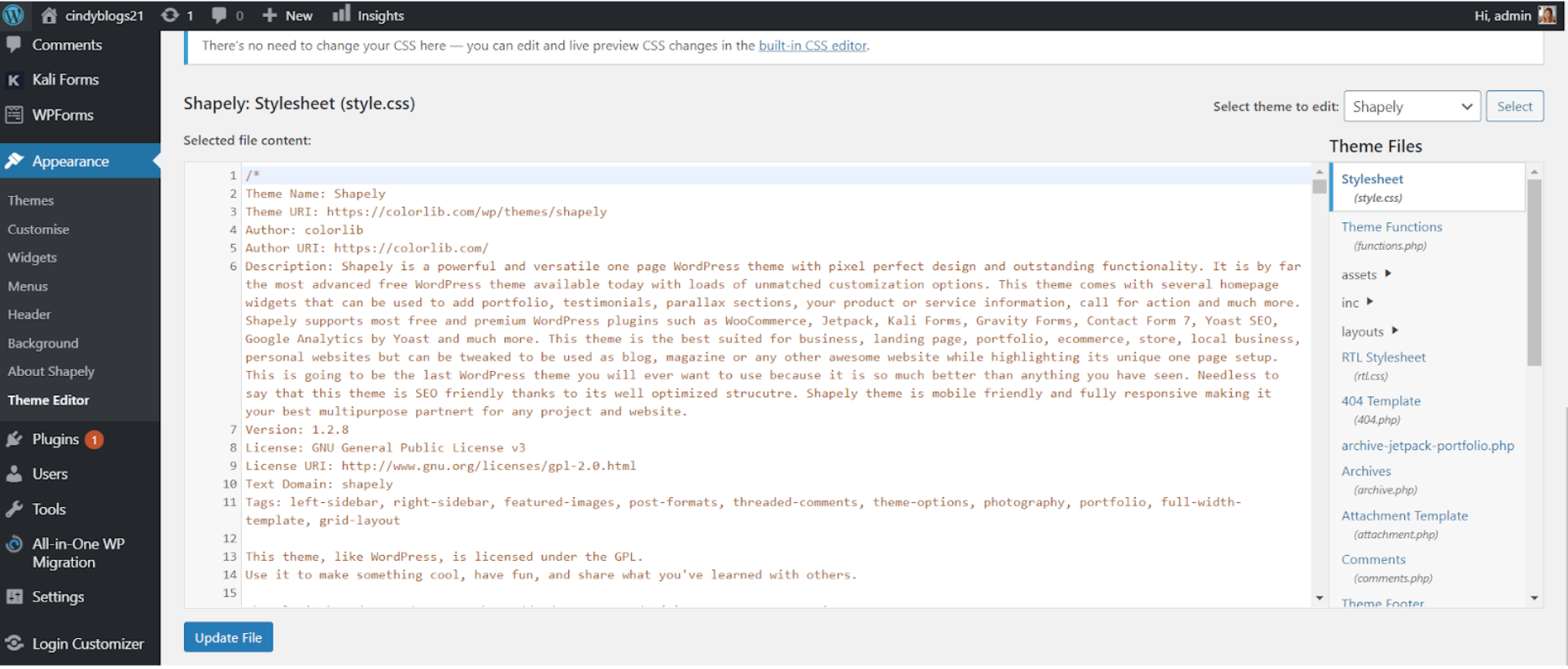The height and width of the screenshot is (669, 1568).
Task: Click the license URI text on line 9
Action: [x=440, y=466]
